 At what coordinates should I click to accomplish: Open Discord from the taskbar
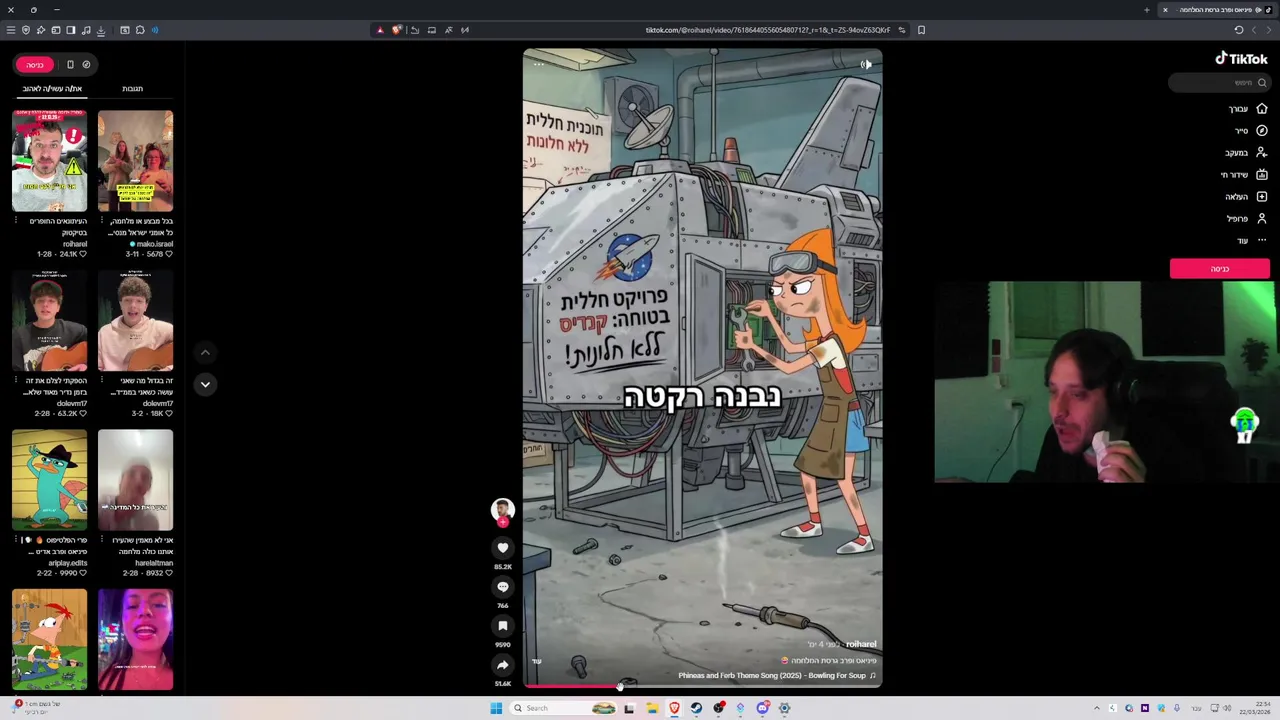pyautogui.click(x=762, y=708)
